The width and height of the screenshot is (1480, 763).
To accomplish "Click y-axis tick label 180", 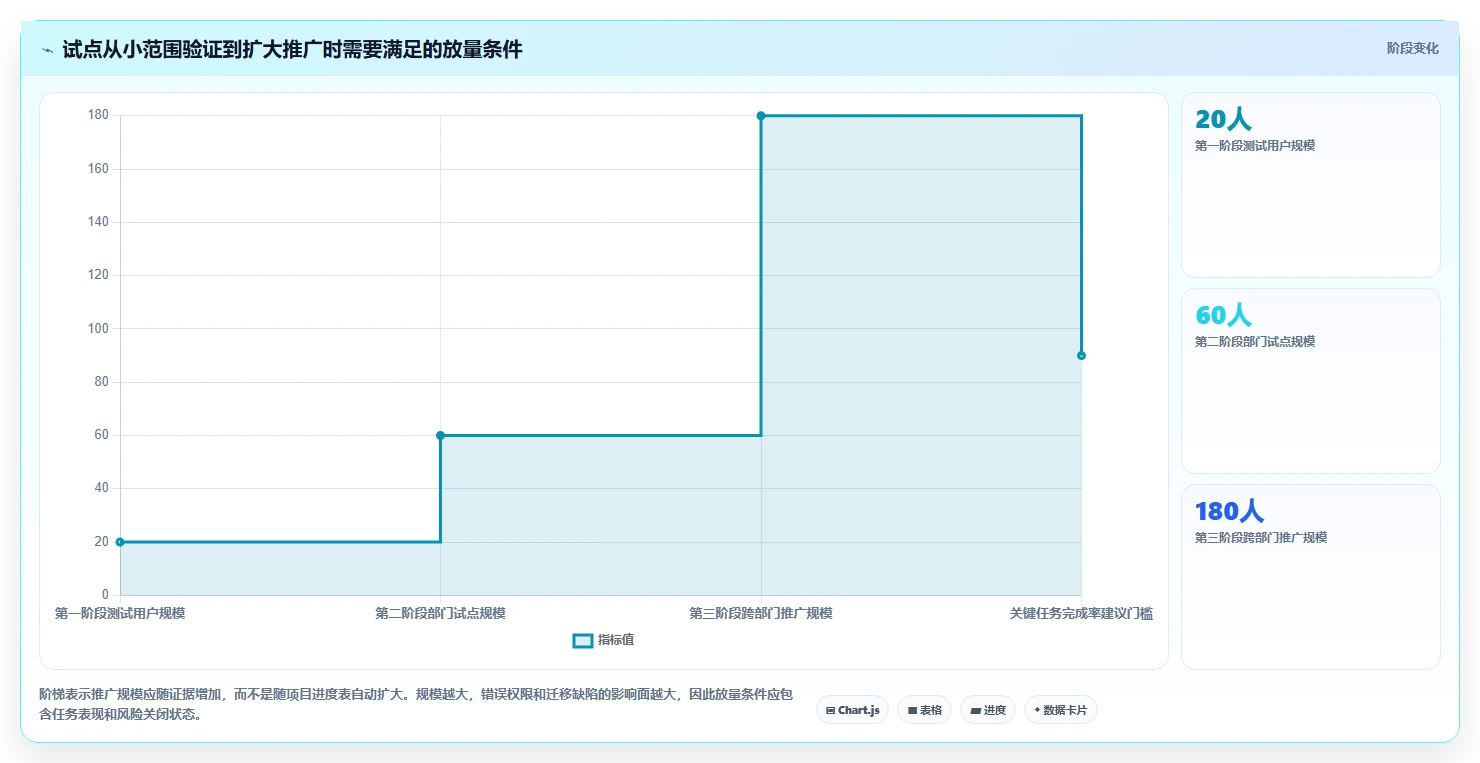I will click(x=98, y=115).
